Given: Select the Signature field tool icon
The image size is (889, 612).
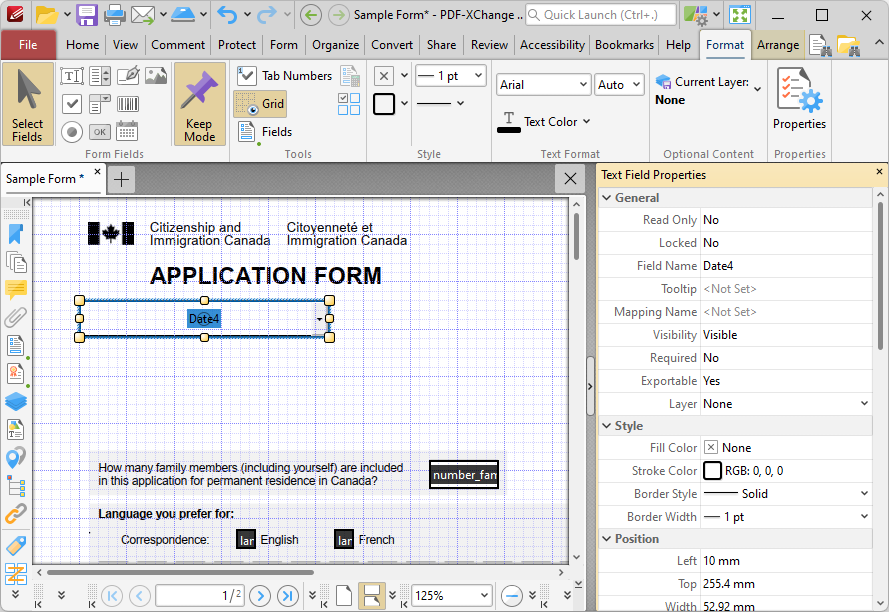Looking at the screenshot, I should pos(128,76).
